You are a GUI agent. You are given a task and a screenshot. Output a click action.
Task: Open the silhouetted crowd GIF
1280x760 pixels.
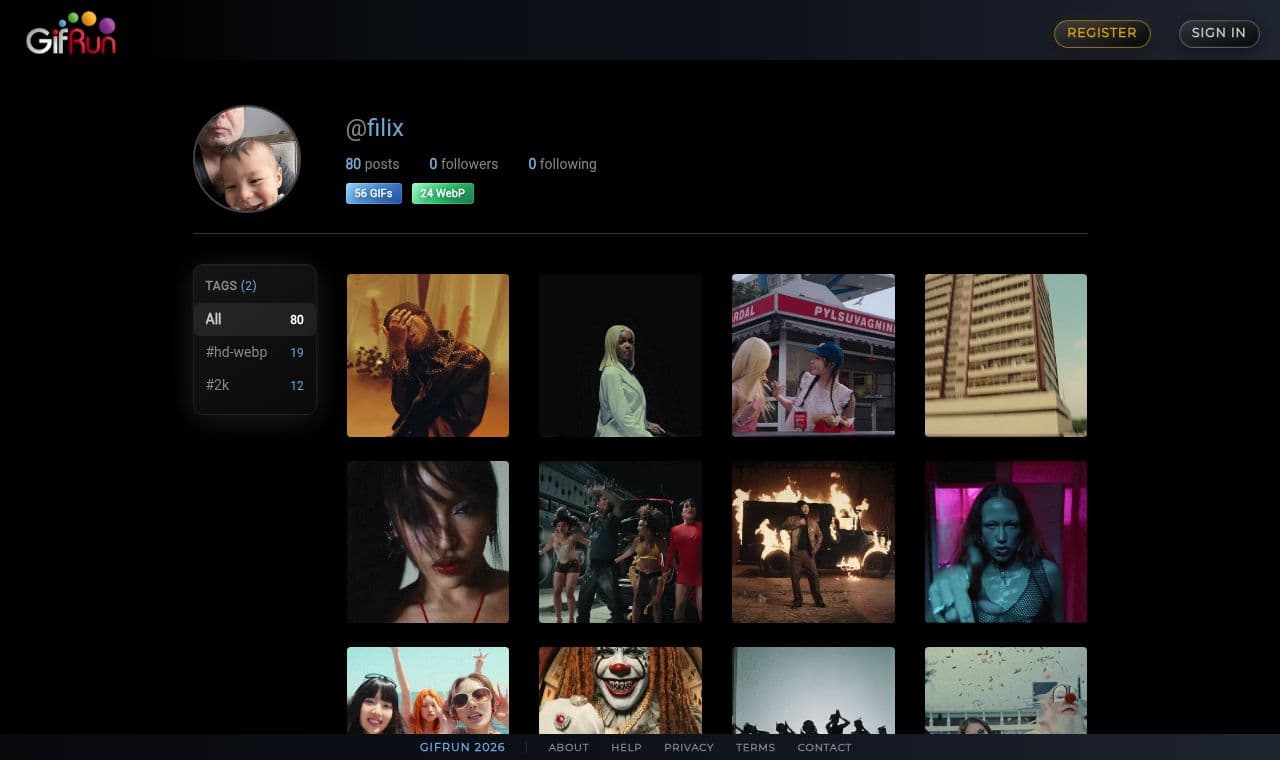point(813,690)
